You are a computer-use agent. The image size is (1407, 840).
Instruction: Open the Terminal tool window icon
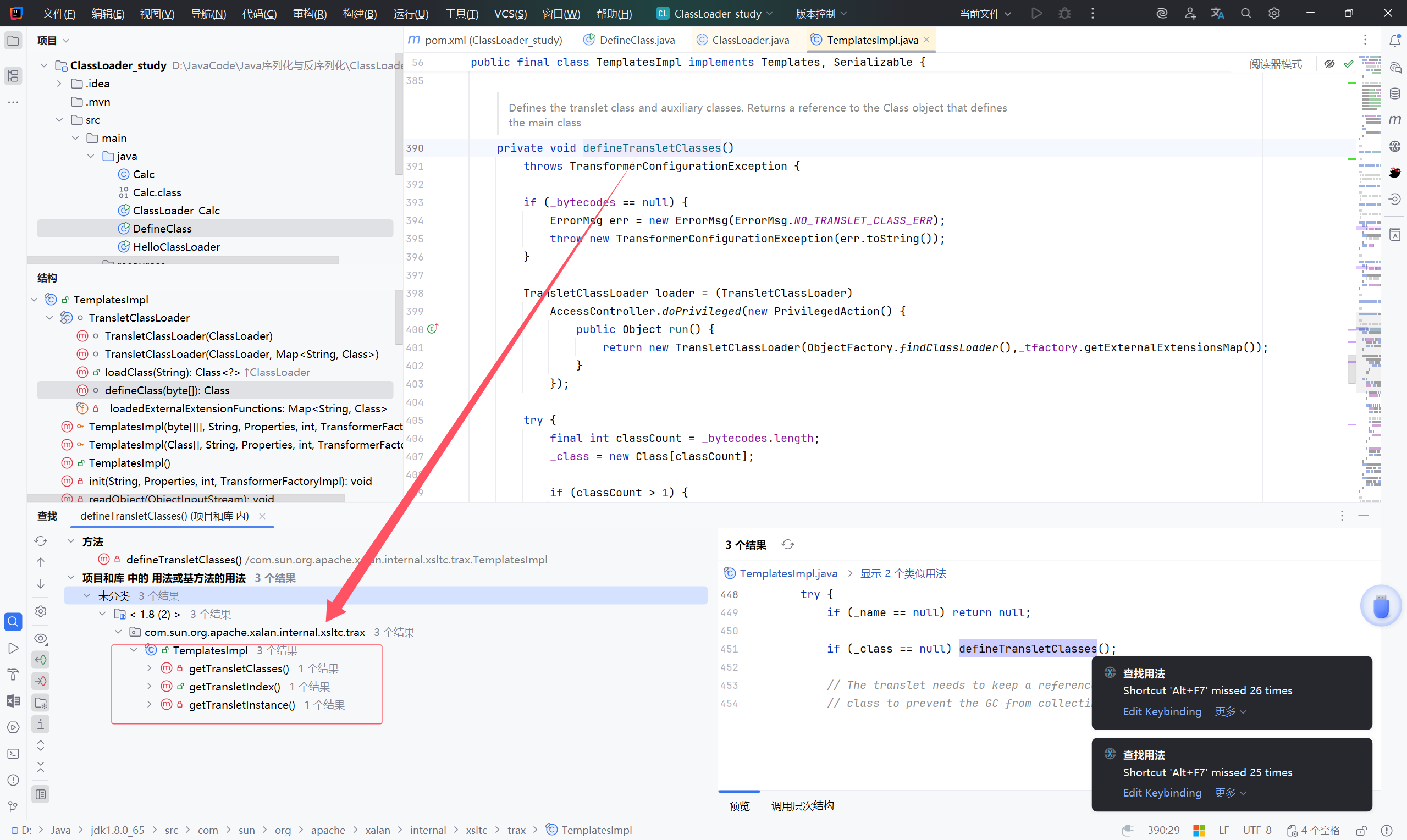pos(13,753)
